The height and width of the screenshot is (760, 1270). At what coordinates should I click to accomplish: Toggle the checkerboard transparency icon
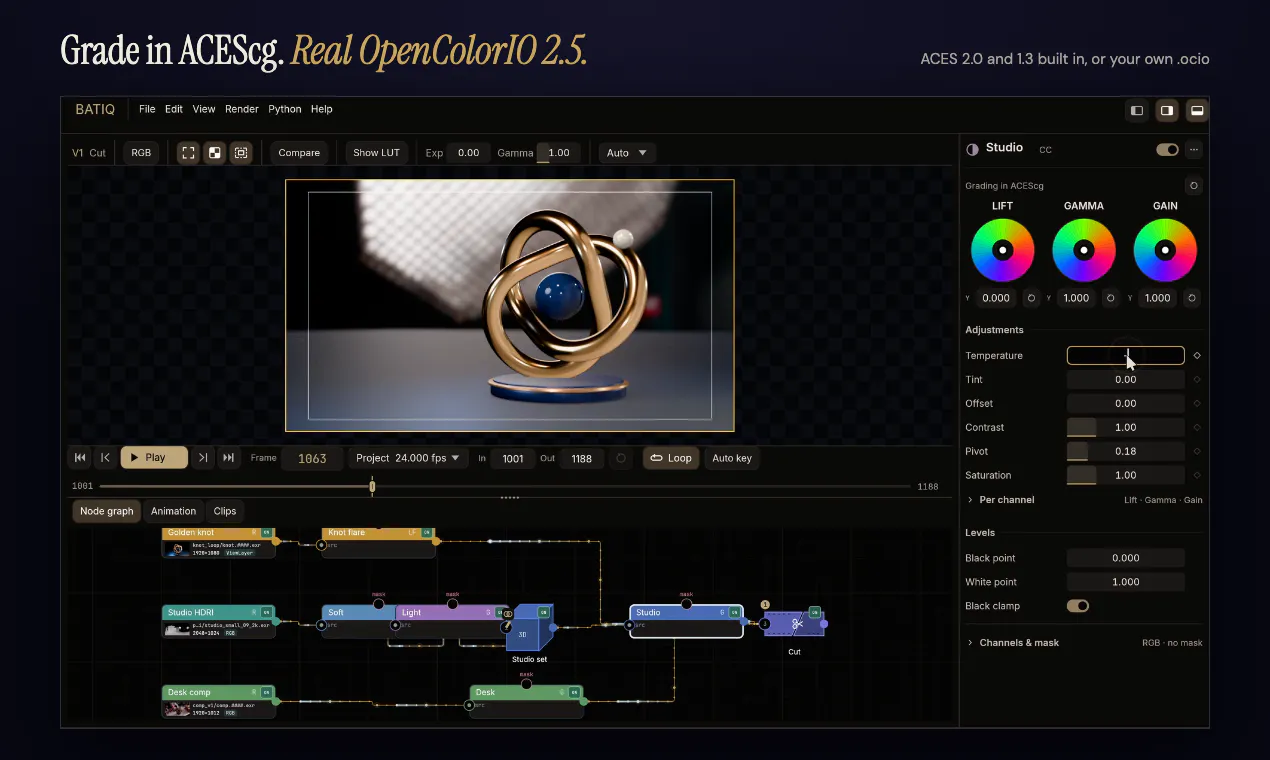click(x=214, y=153)
